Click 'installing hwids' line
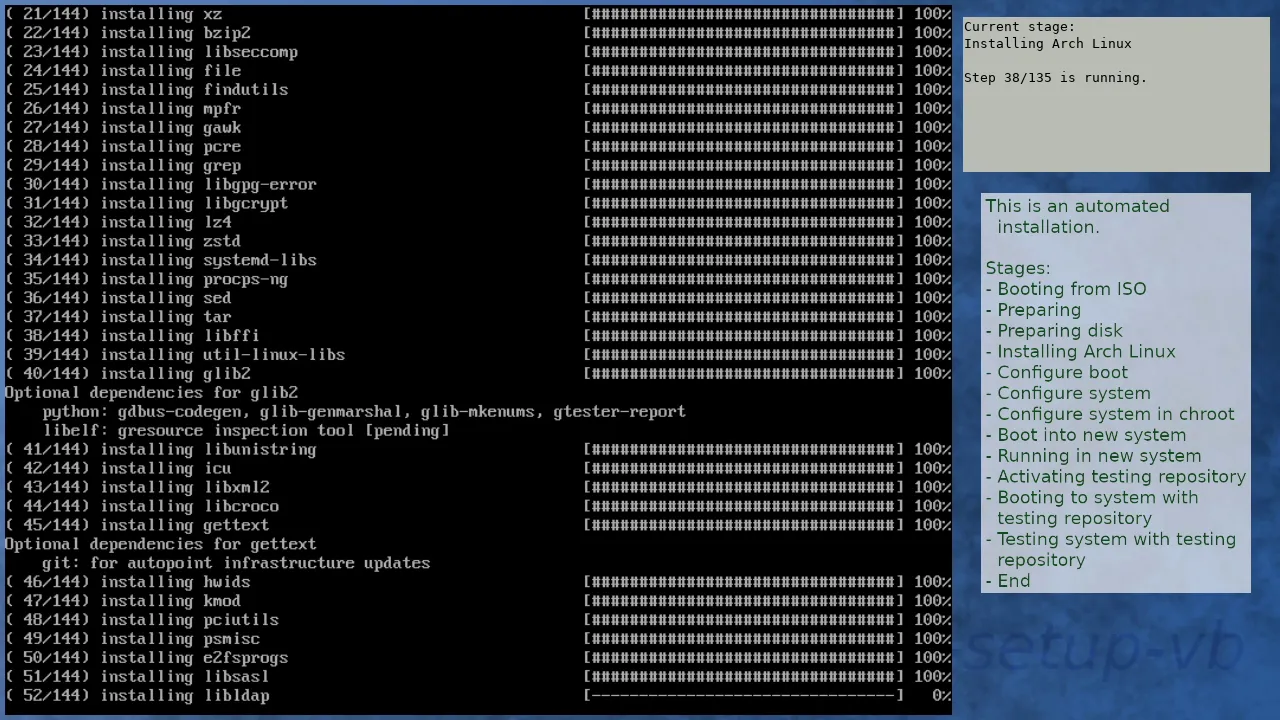 click(x=478, y=583)
